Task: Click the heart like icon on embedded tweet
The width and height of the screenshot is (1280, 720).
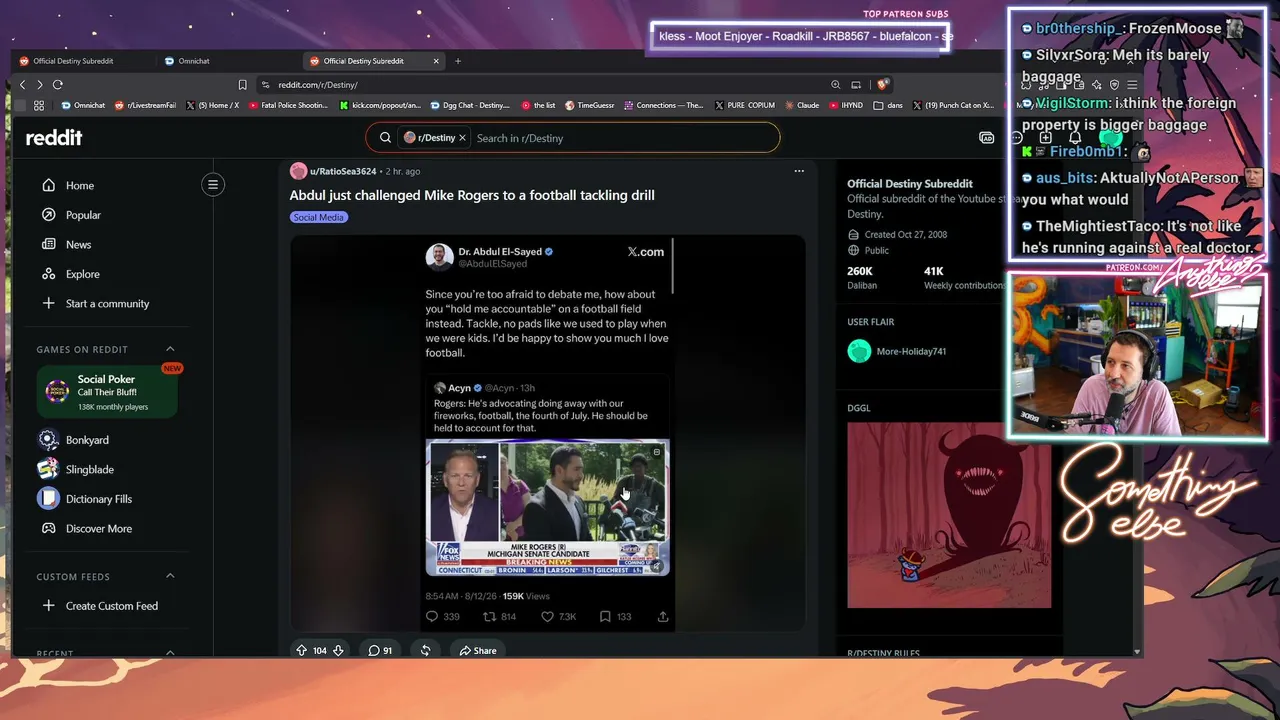Action: pyautogui.click(x=547, y=617)
